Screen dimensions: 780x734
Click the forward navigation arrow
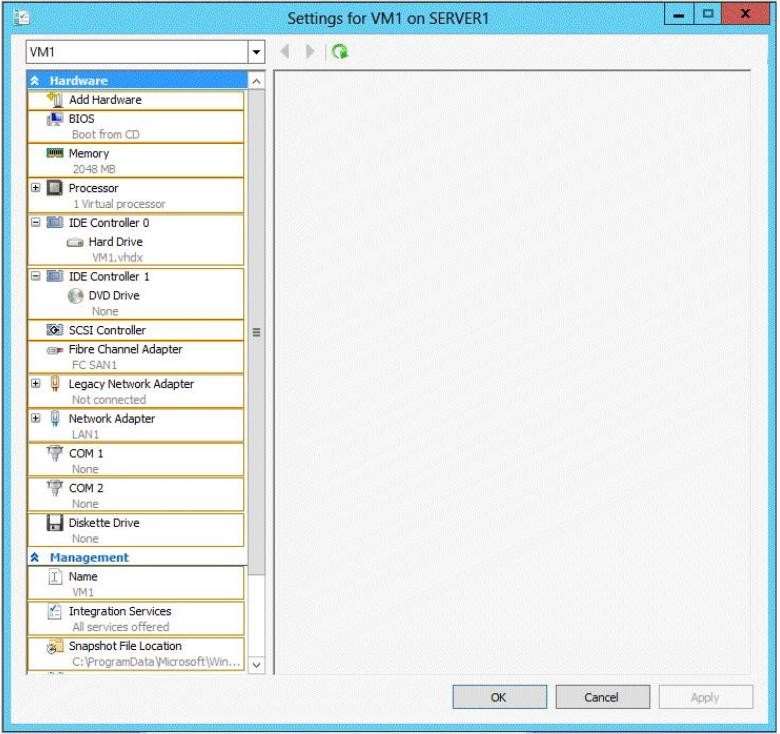(x=310, y=51)
